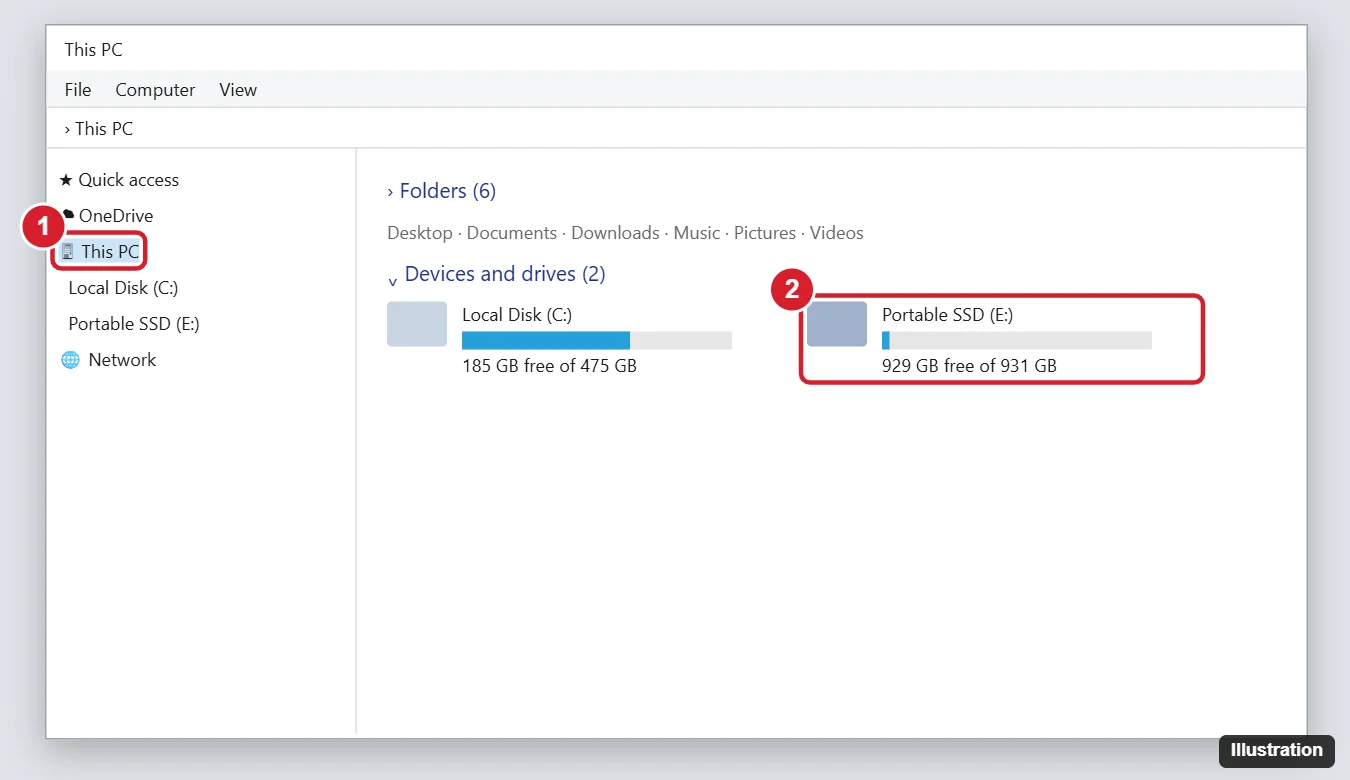Click the This PC computer icon in sidebar

point(68,251)
